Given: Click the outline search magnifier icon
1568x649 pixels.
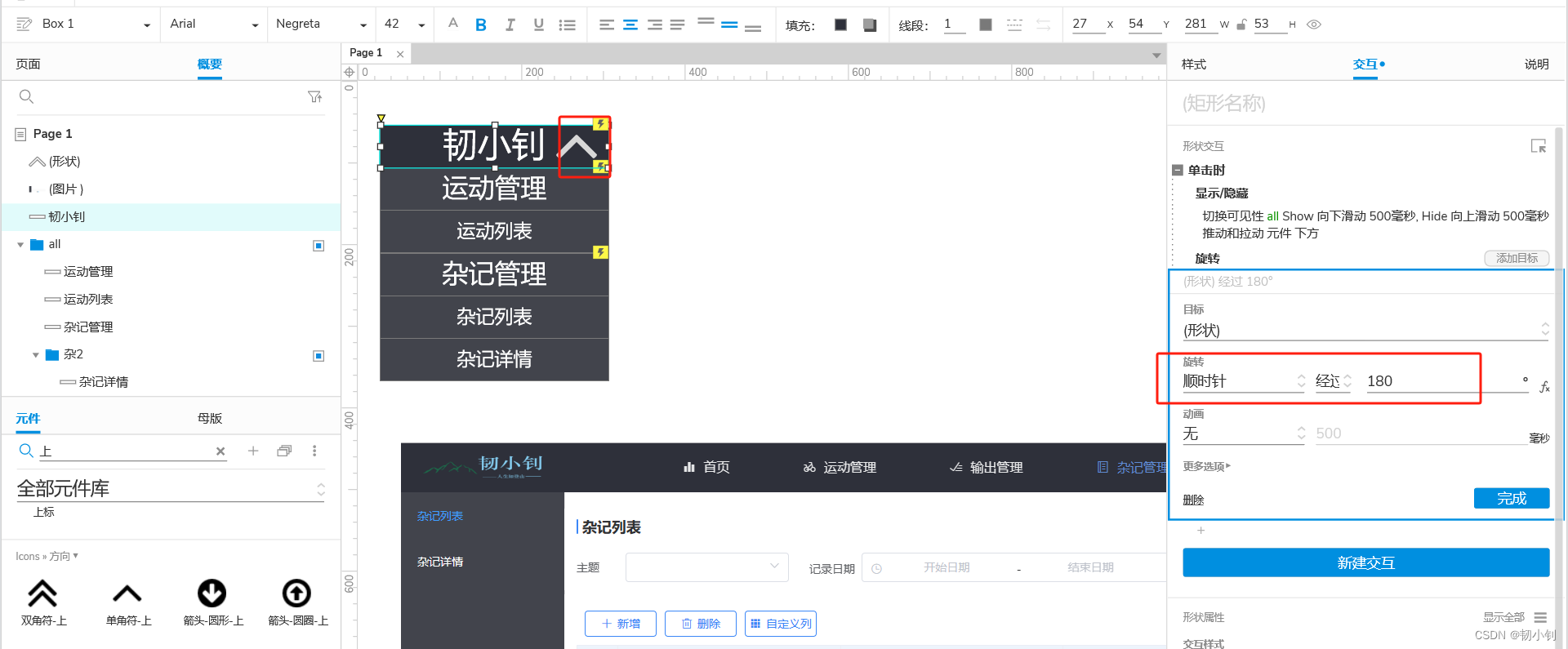Looking at the screenshot, I should tap(26, 96).
